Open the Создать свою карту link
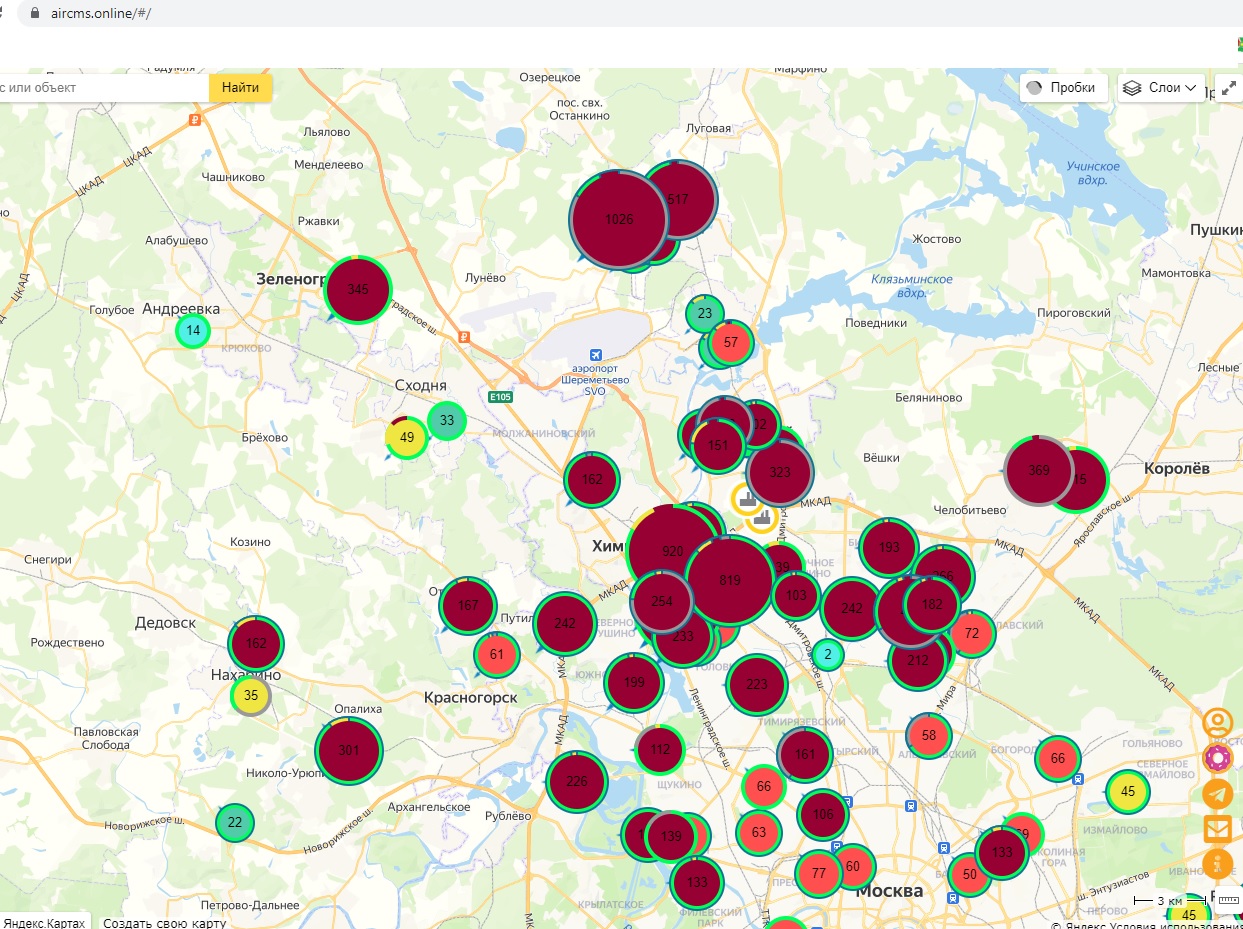 (x=164, y=922)
